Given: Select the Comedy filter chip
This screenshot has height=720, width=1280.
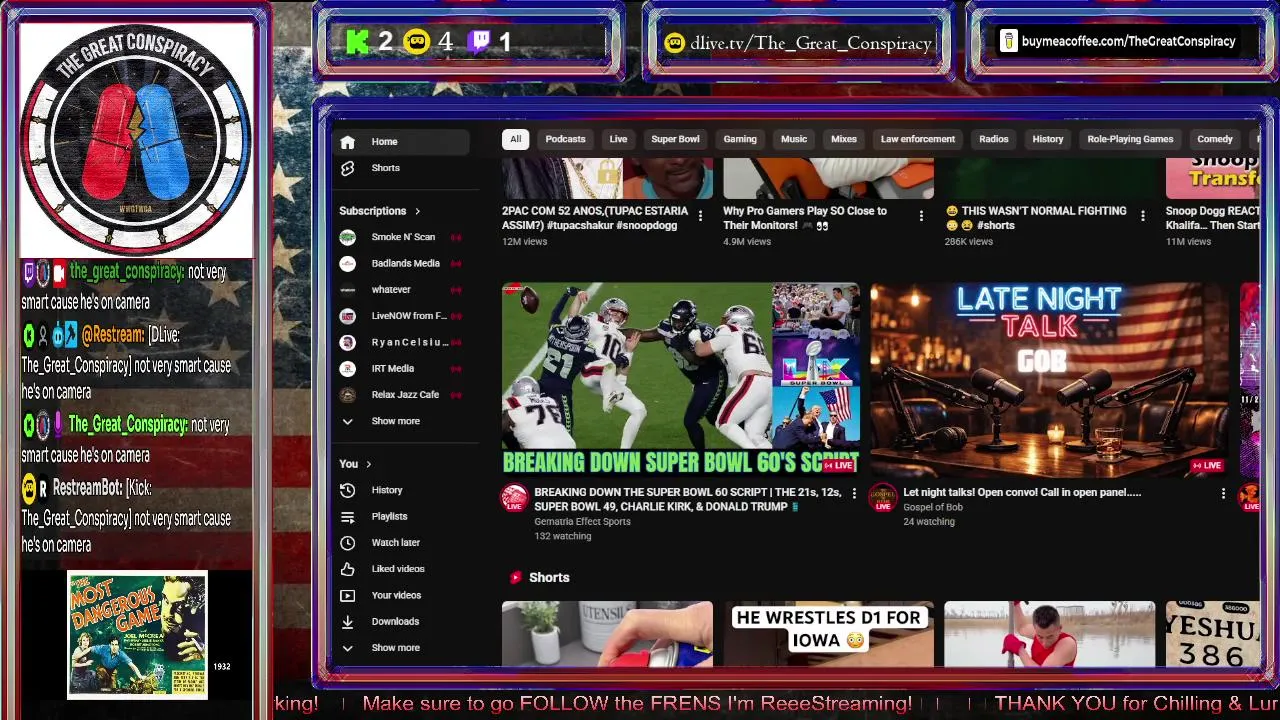Looking at the screenshot, I should click(1215, 139).
